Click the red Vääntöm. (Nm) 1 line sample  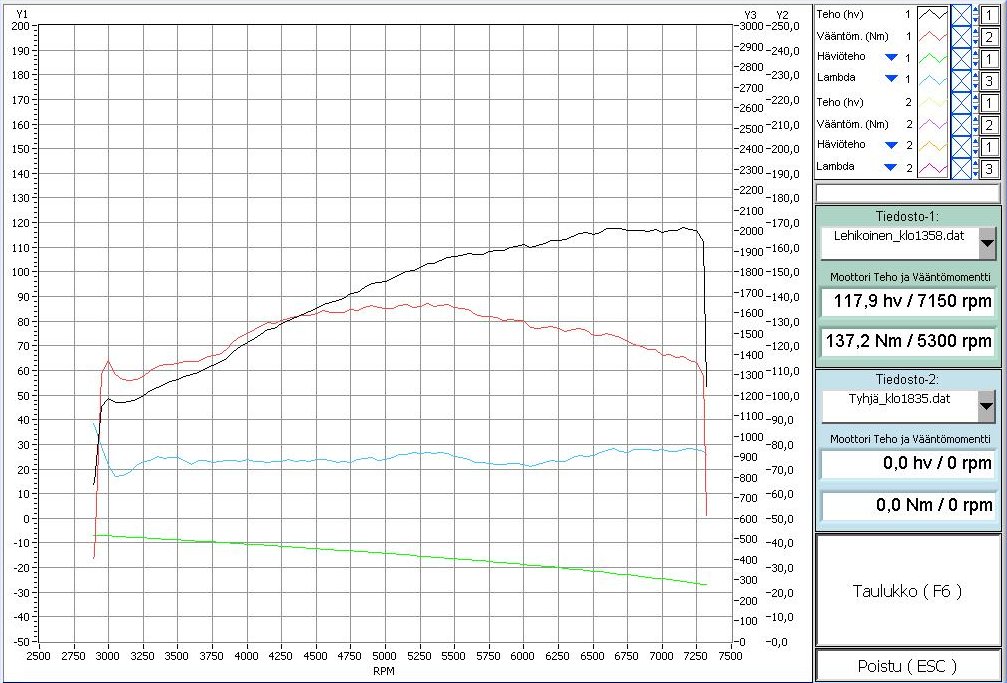933,36
